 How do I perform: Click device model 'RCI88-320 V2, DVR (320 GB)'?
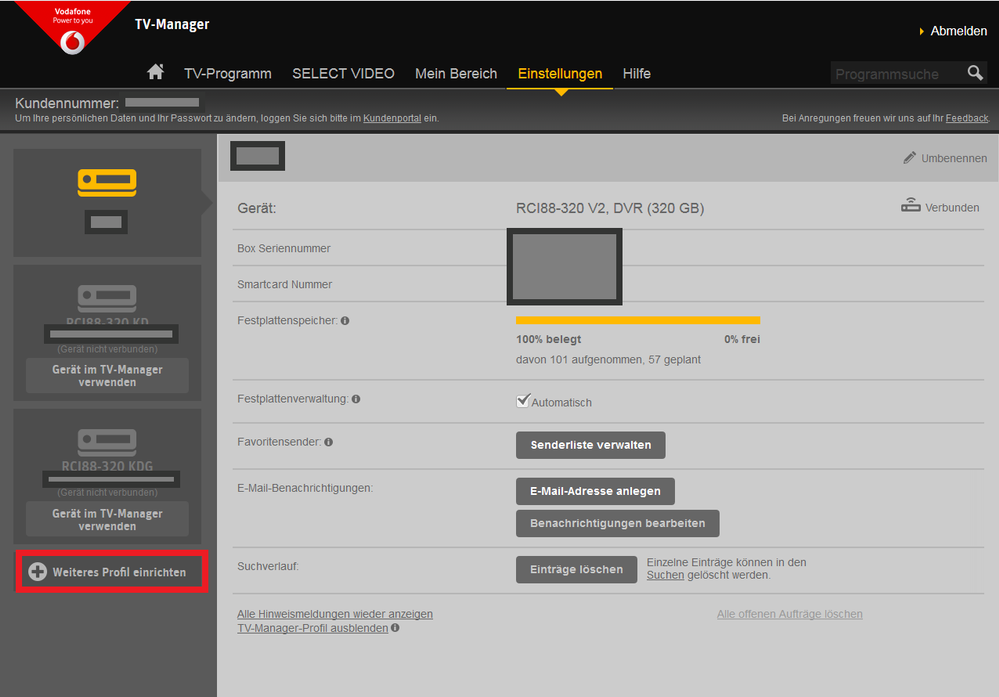pyautogui.click(x=610, y=208)
